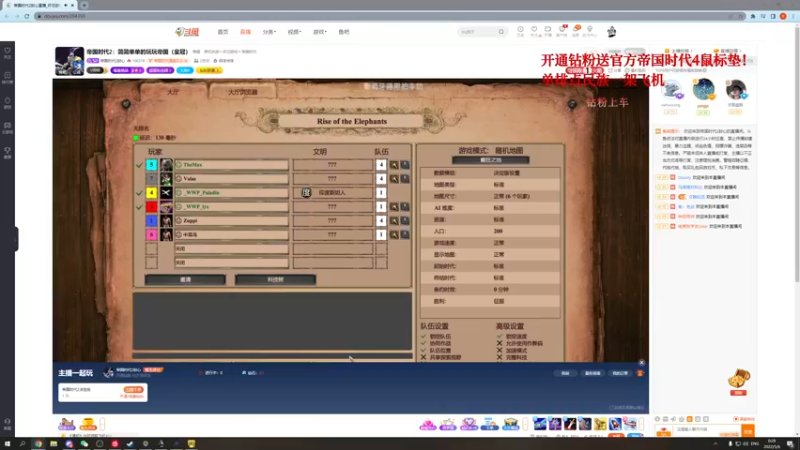Click the orange button in the play-together card
The image size is (800, 450).
133,390
